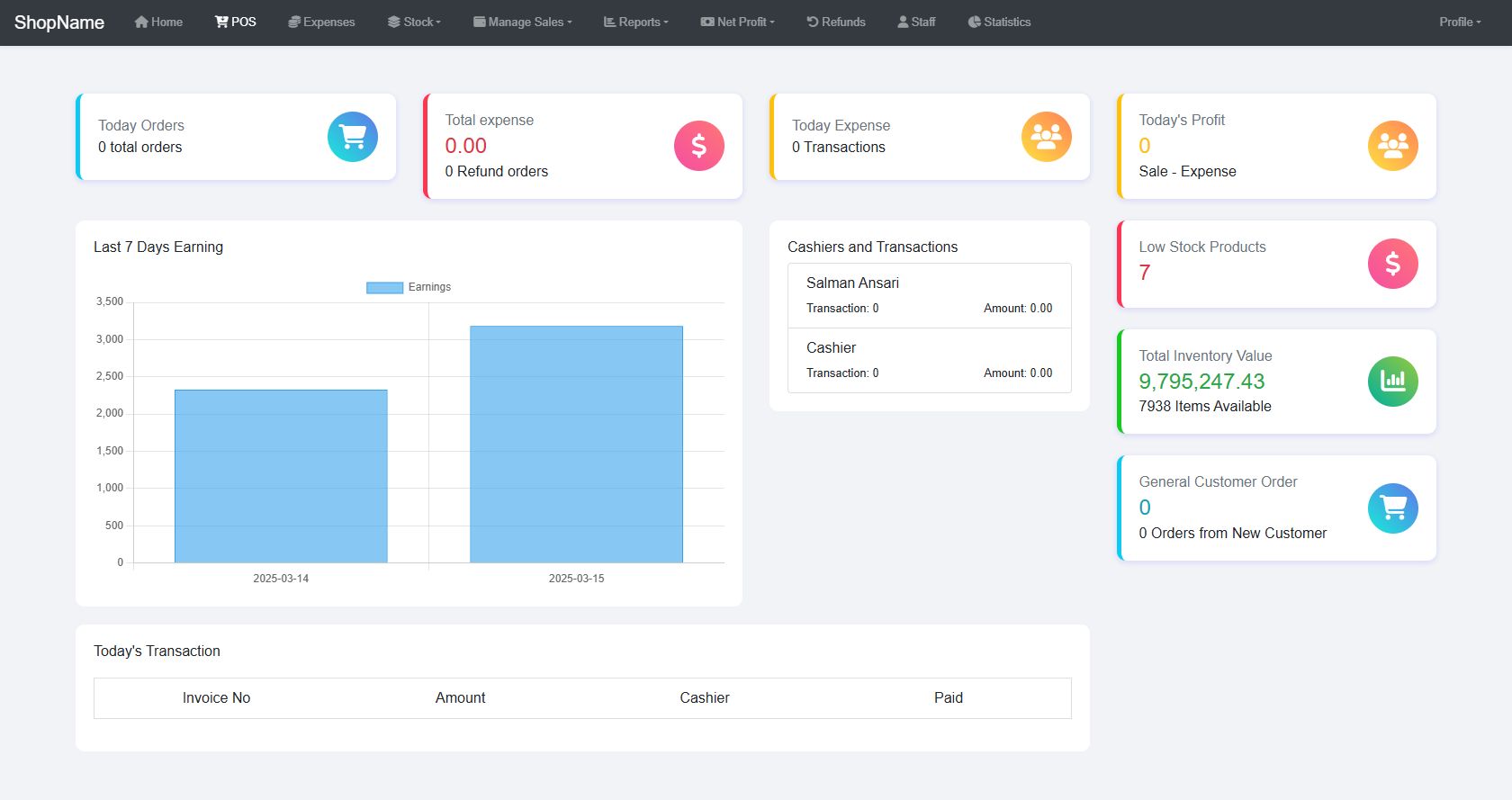Screen dimensions: 1512x800
Task: Click the Total Inventory Value chart icon
Action: click(1393, 382)
